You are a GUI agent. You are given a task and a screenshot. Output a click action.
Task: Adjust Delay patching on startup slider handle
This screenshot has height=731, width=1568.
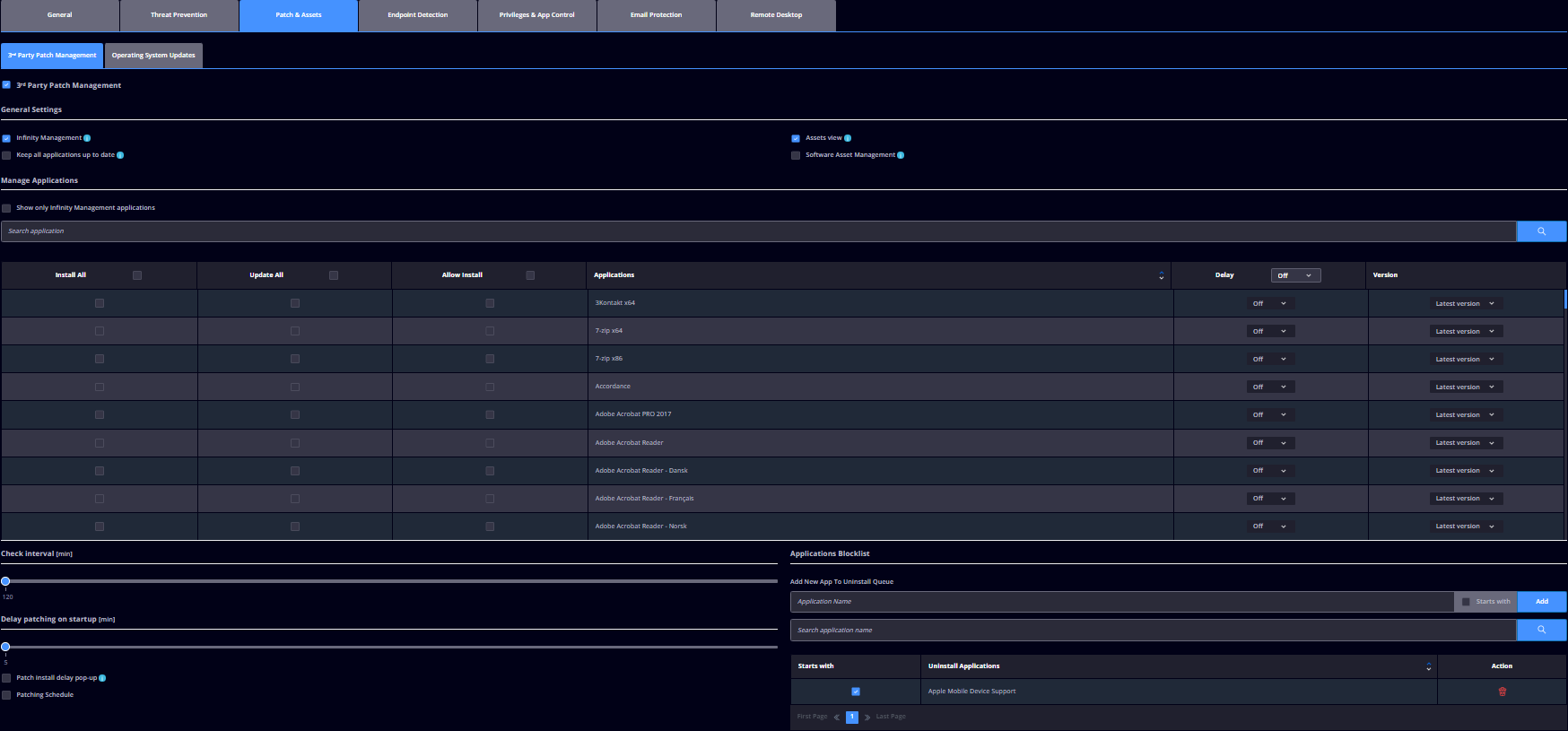click(5, 647)
